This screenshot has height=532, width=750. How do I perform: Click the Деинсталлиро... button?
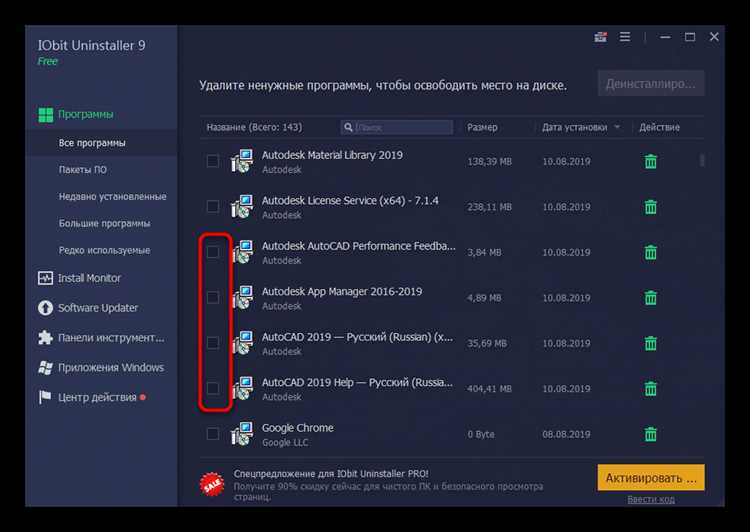click(651, 84)
